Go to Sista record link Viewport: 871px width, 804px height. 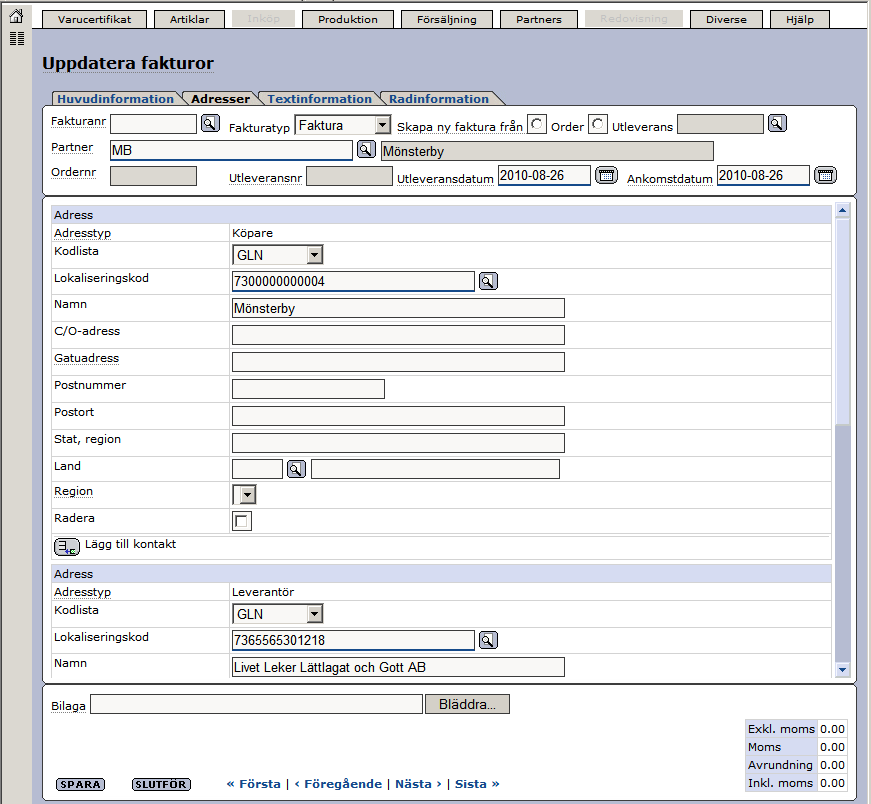coord(477,784)
